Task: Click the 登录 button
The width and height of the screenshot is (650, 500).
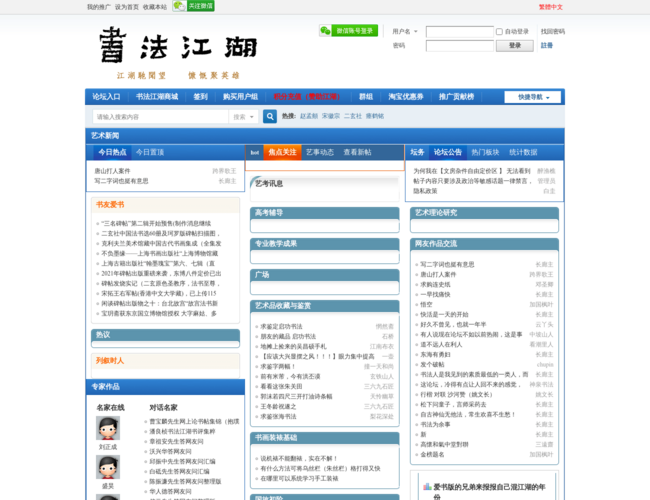Action: pyautogui.click(x=515, y=46)
